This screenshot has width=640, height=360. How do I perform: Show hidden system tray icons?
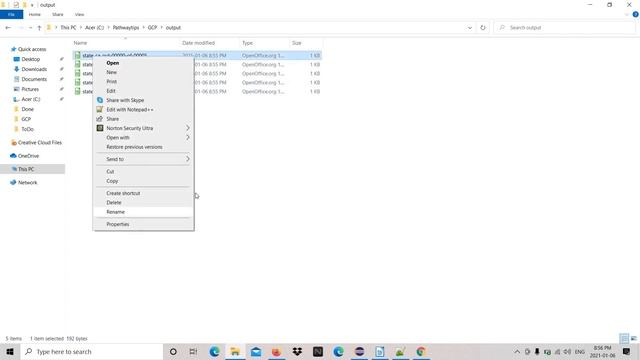517,351
